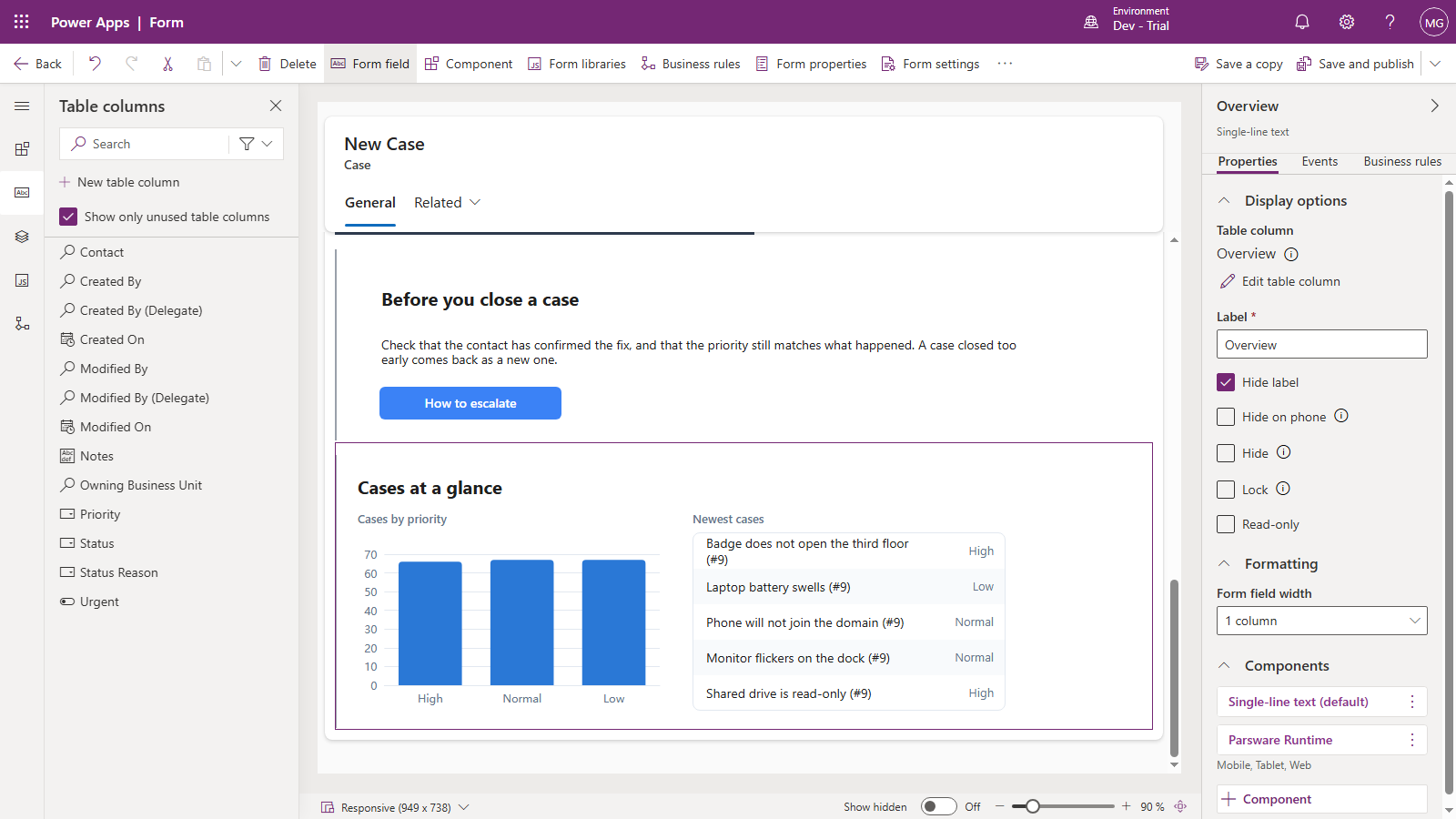Click New table column

coord(119,182)
